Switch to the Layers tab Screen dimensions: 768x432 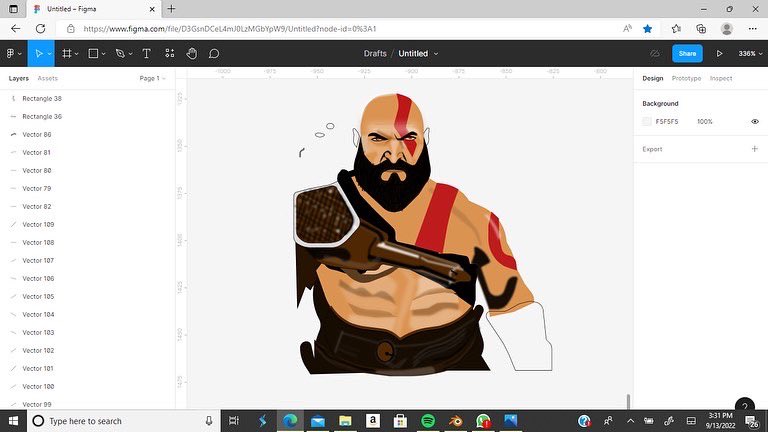(19, 78)
